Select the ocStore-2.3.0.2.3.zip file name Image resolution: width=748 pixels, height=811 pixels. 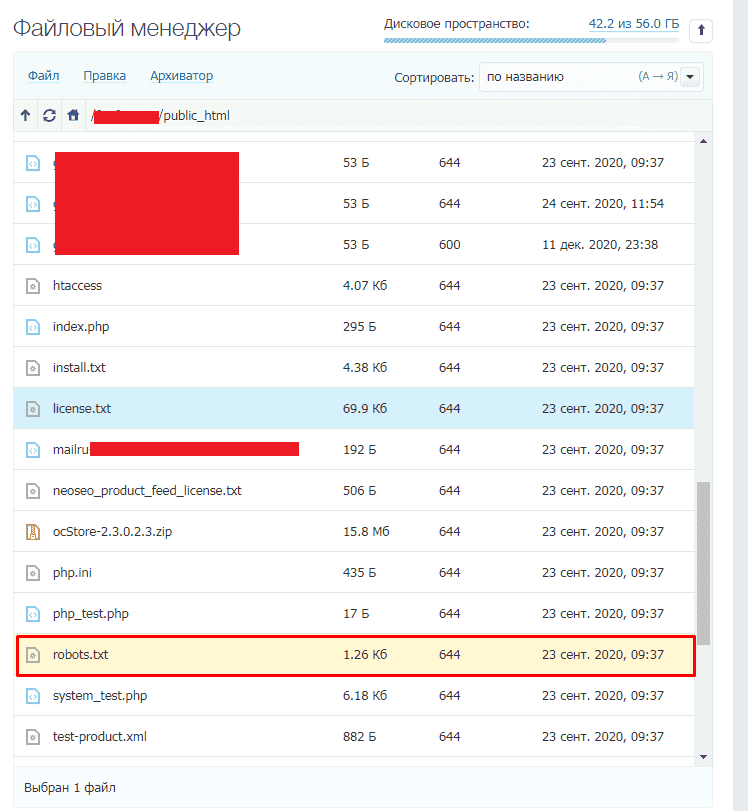point(112,532)
